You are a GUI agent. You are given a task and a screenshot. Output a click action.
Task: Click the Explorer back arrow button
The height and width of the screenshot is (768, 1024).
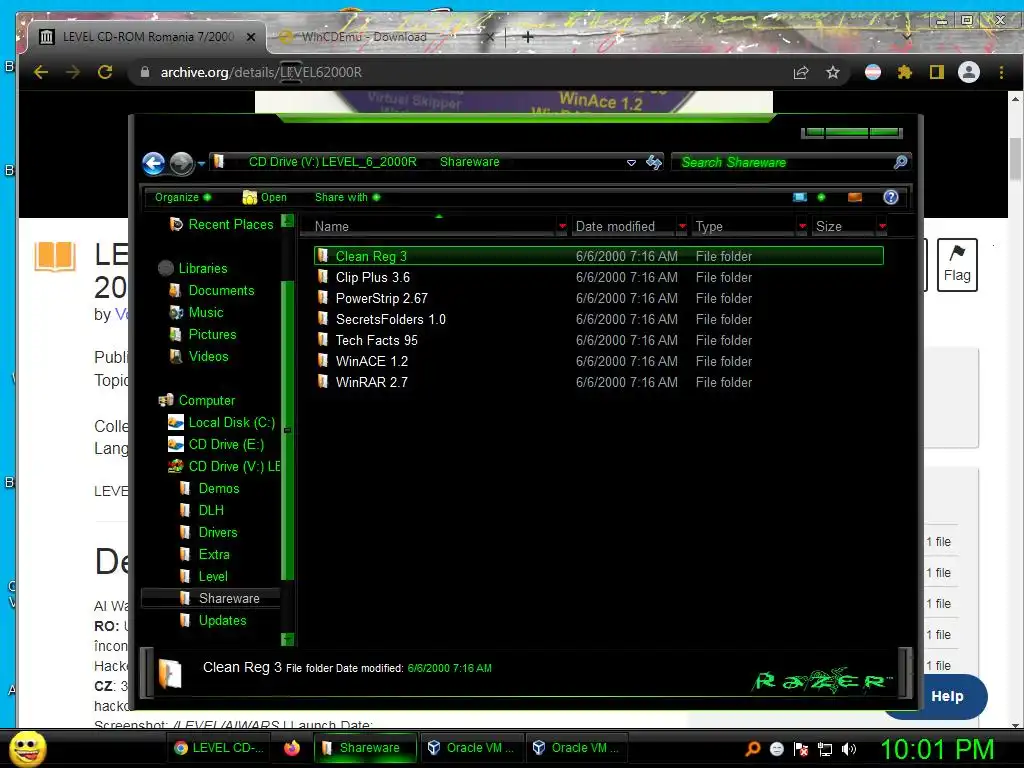[x=153, y=163]
